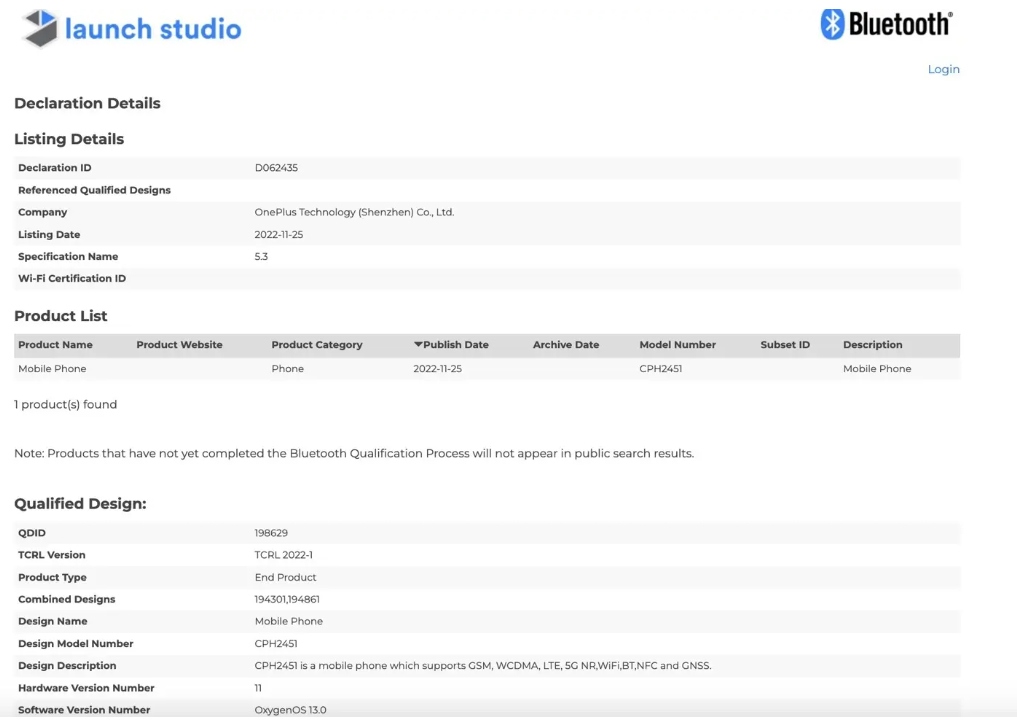Viewport: 1017px width, 726px height.
Task: Select the Listing Date value 2022-11-25
Action: click(x=278, y=234)
